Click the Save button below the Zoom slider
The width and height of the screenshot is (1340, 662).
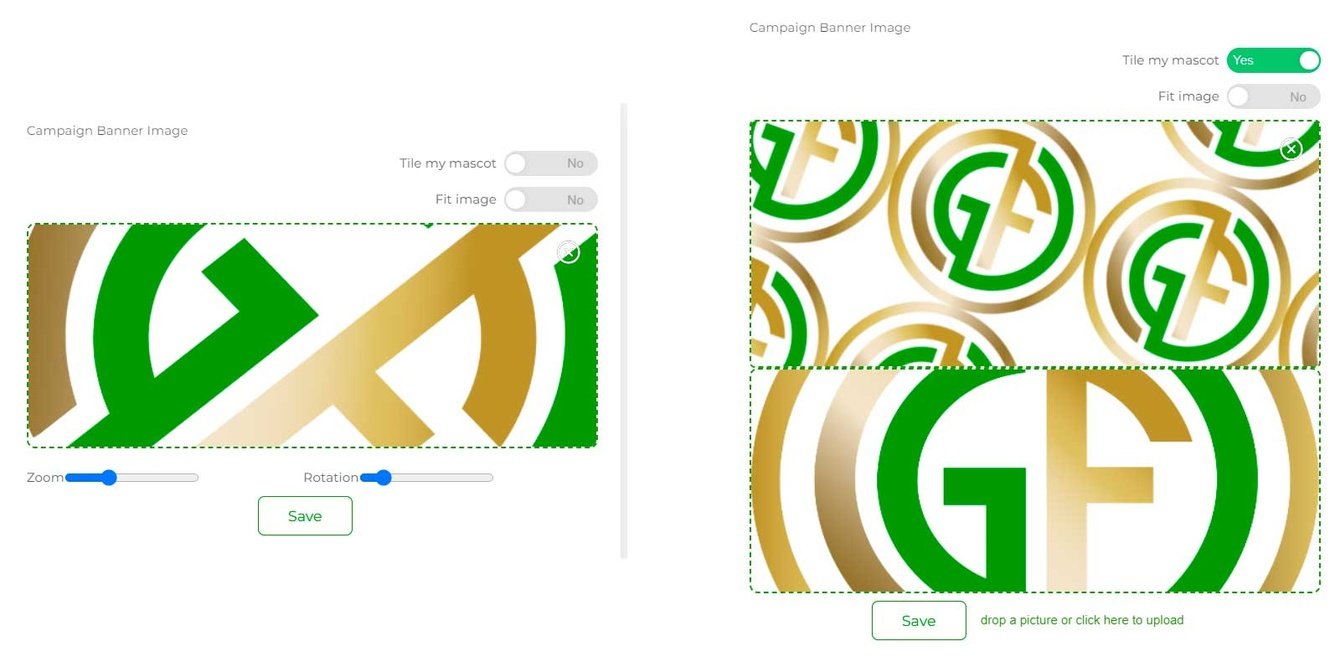click(x=305, y=516)
